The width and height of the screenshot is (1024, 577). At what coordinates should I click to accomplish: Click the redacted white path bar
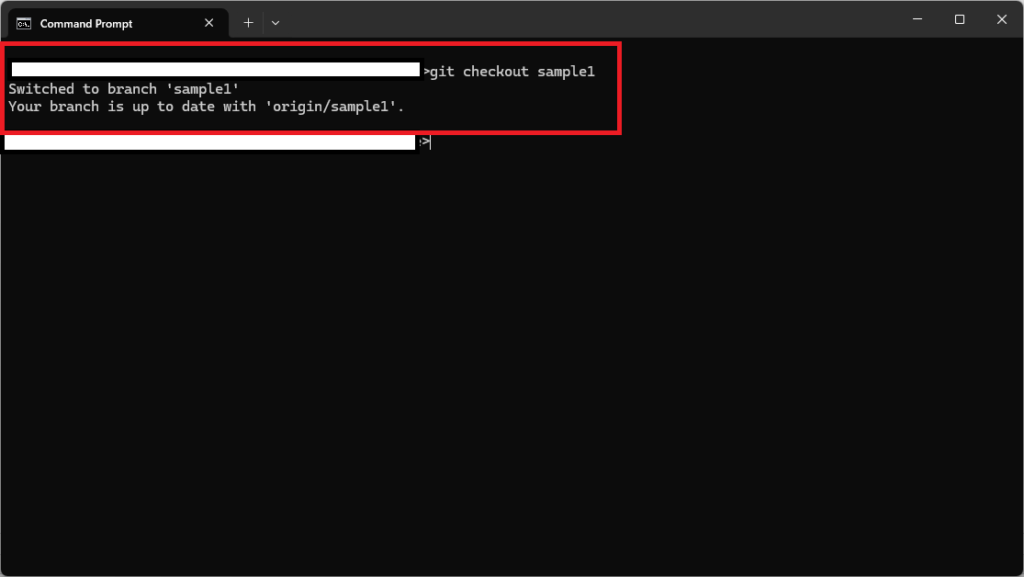pos(215,69)
